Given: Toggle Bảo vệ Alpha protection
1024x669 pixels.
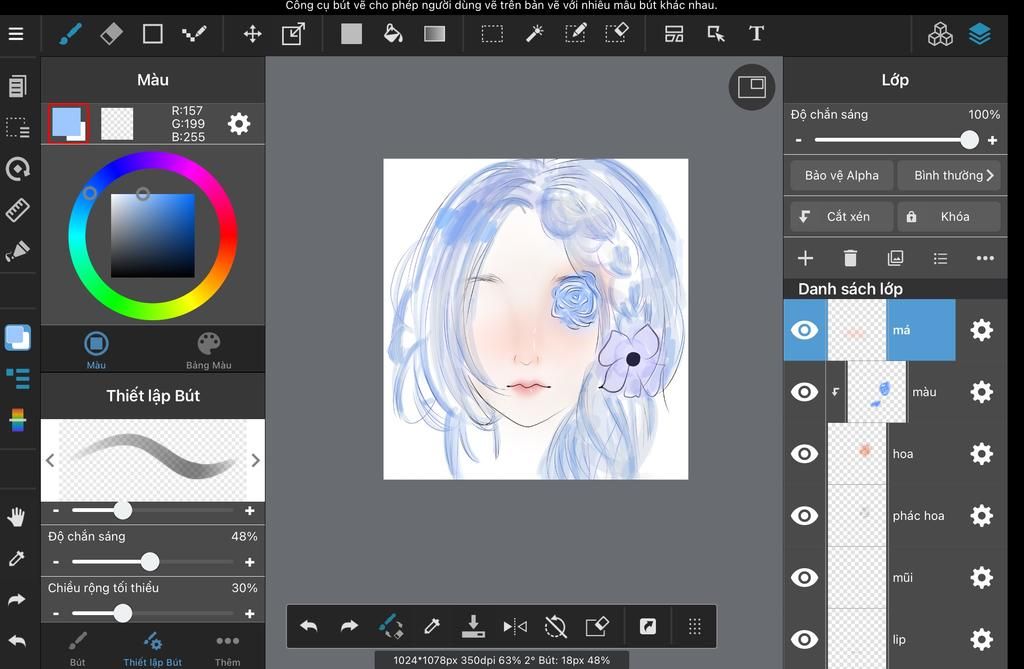Looking at the screenshot, I should (x=841, y=175).
